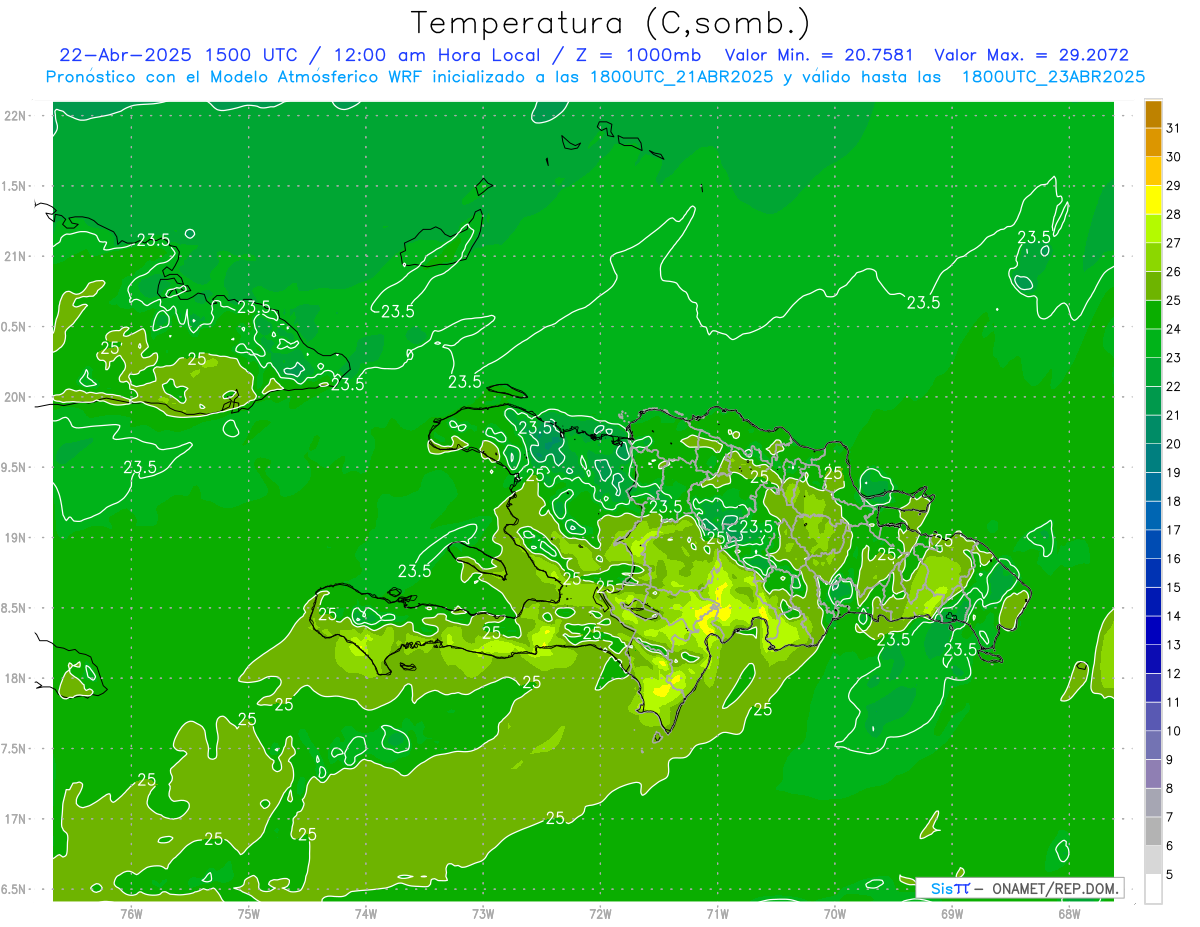Click the title "Temperatura (C,somb.)"

click(x=611, y=23)
